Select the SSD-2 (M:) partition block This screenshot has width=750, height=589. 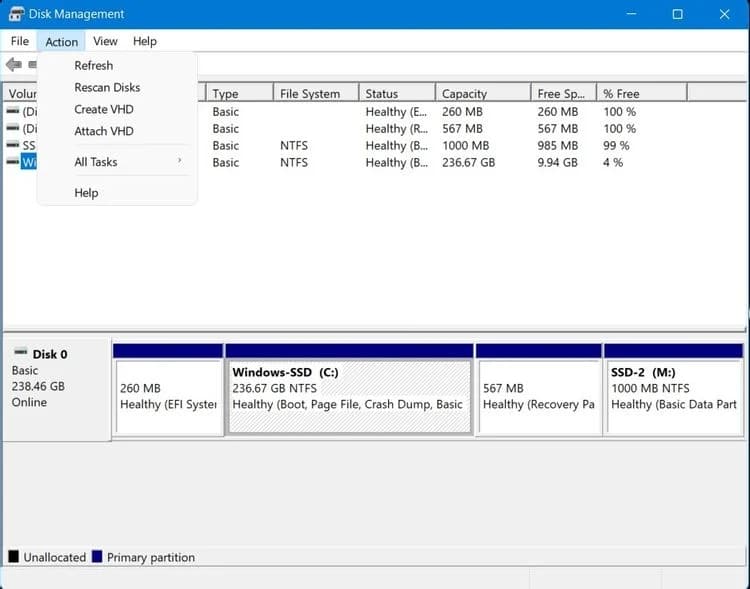click(673, 396)
